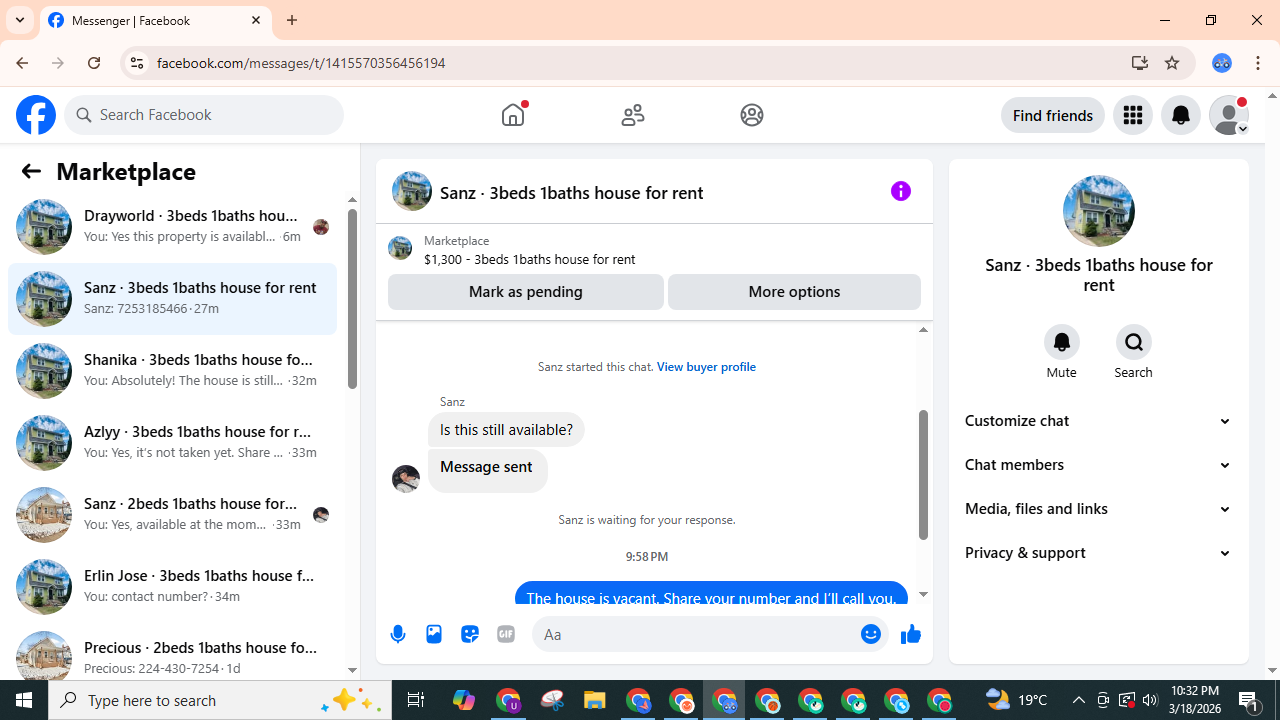Open Drayworld 3beds conversation
This screenshot has height=720, width=1280.
point(172,226)
